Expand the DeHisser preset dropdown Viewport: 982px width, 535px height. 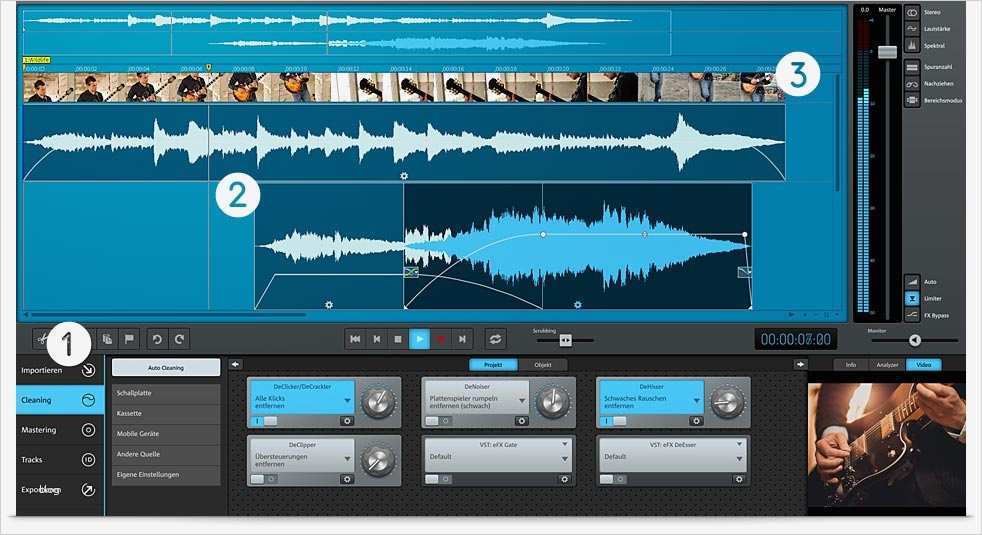pyautogui.click(x=696, y=401)
